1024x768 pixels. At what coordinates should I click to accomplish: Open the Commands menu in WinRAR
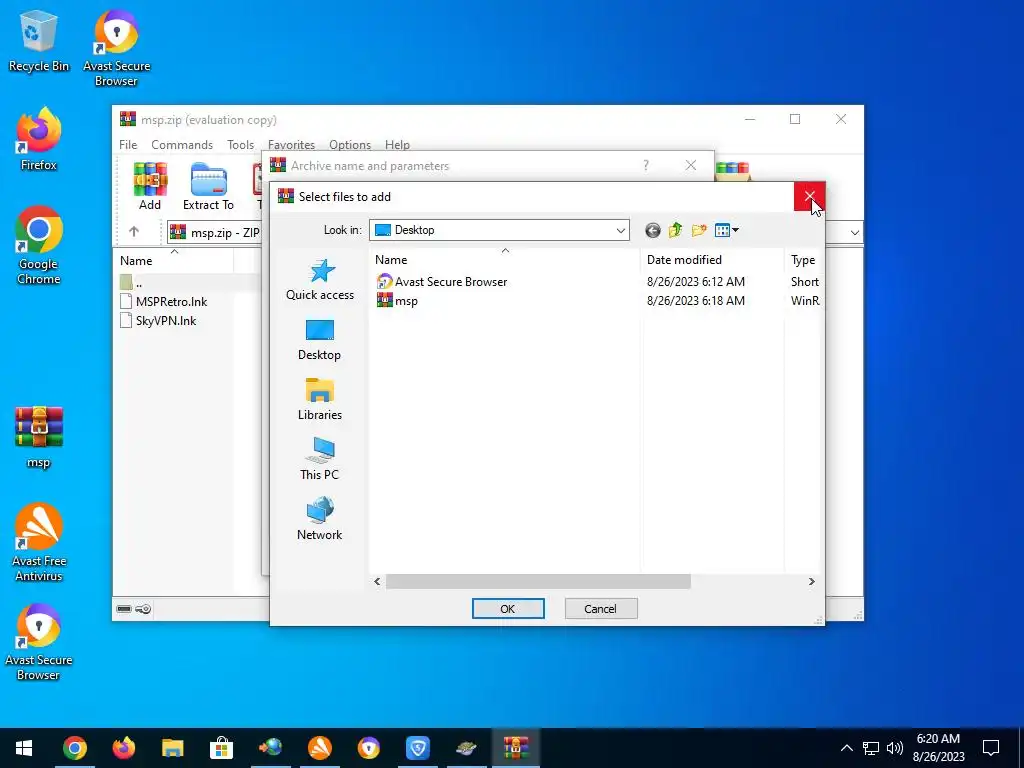(182, 144)
